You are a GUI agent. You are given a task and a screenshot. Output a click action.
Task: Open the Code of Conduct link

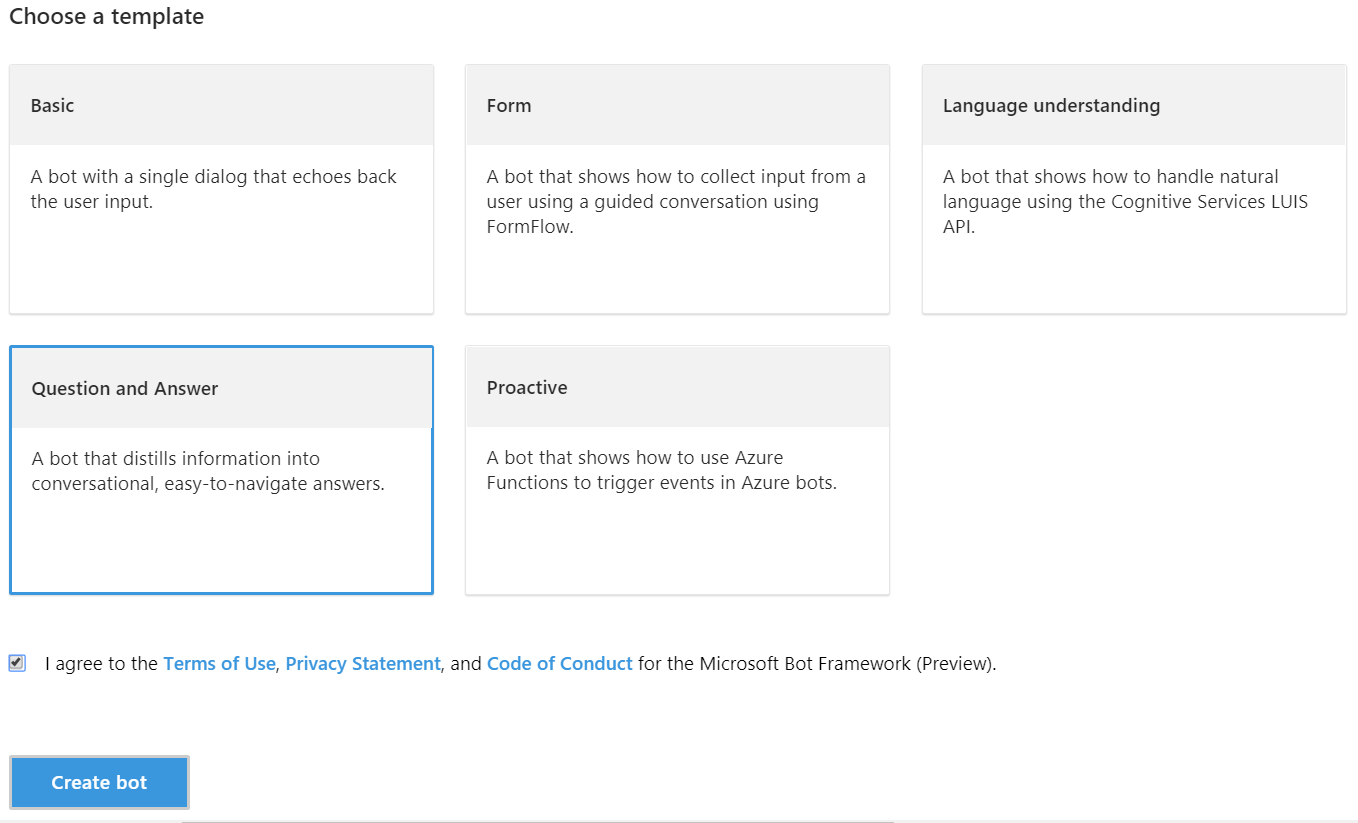point(560,663)
